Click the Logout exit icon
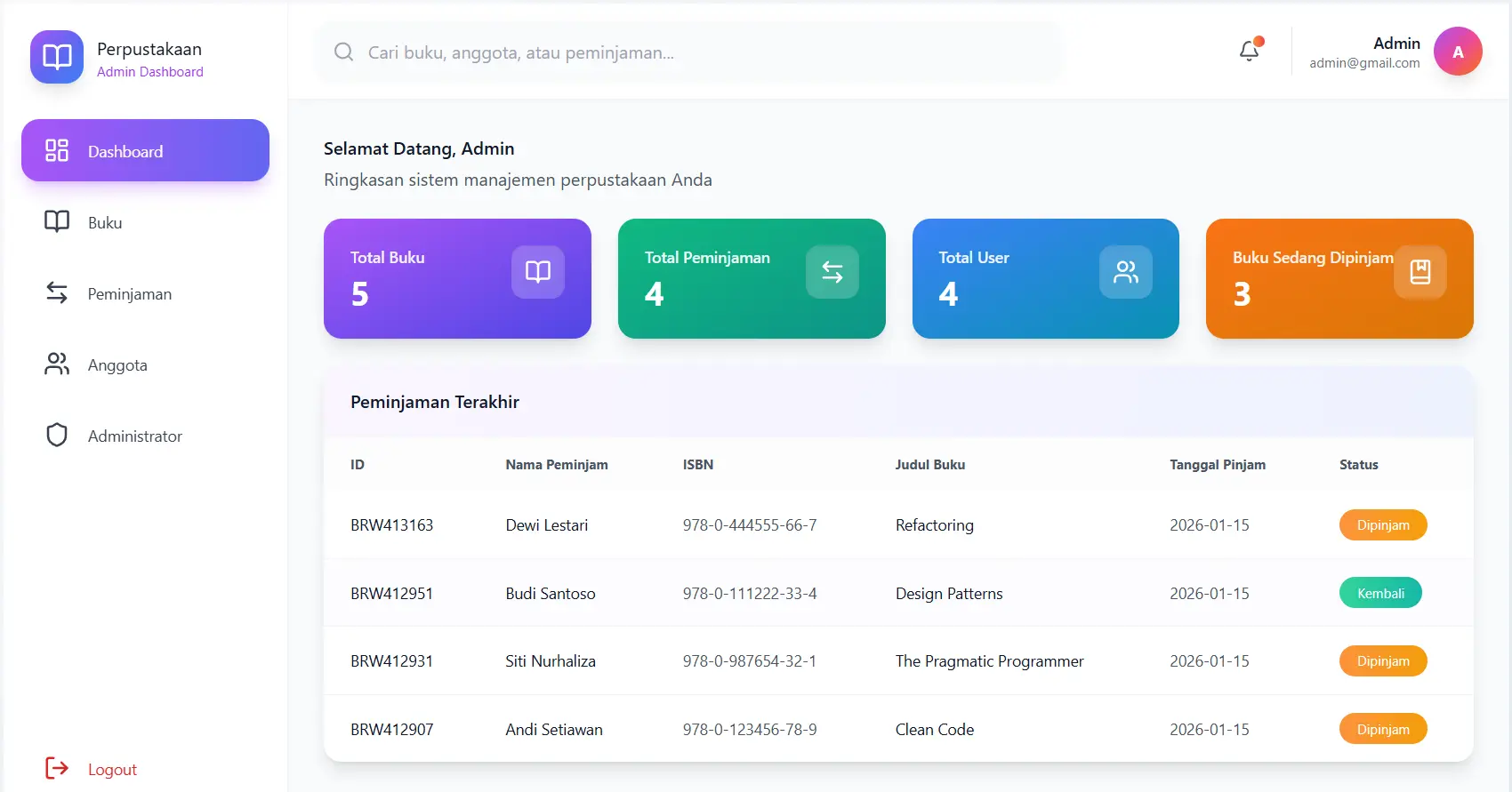 coord(57,768)
